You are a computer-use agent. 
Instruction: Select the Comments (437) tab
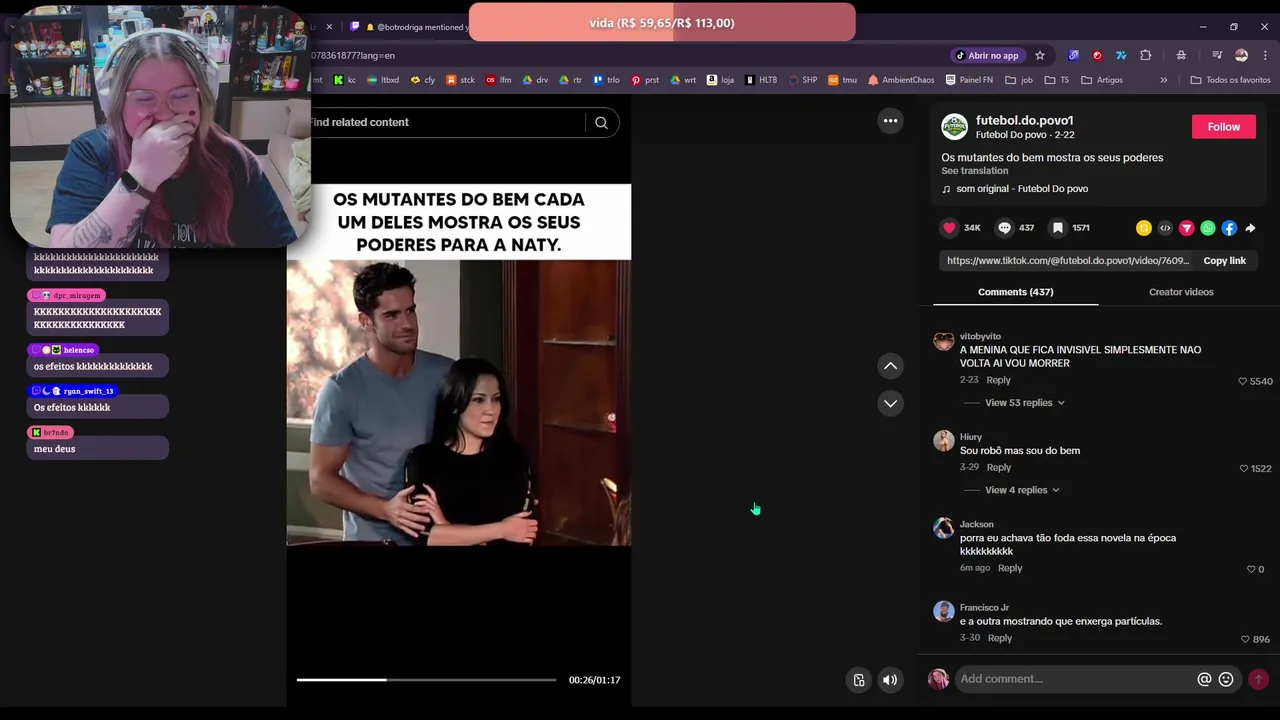click(1015, 292)
